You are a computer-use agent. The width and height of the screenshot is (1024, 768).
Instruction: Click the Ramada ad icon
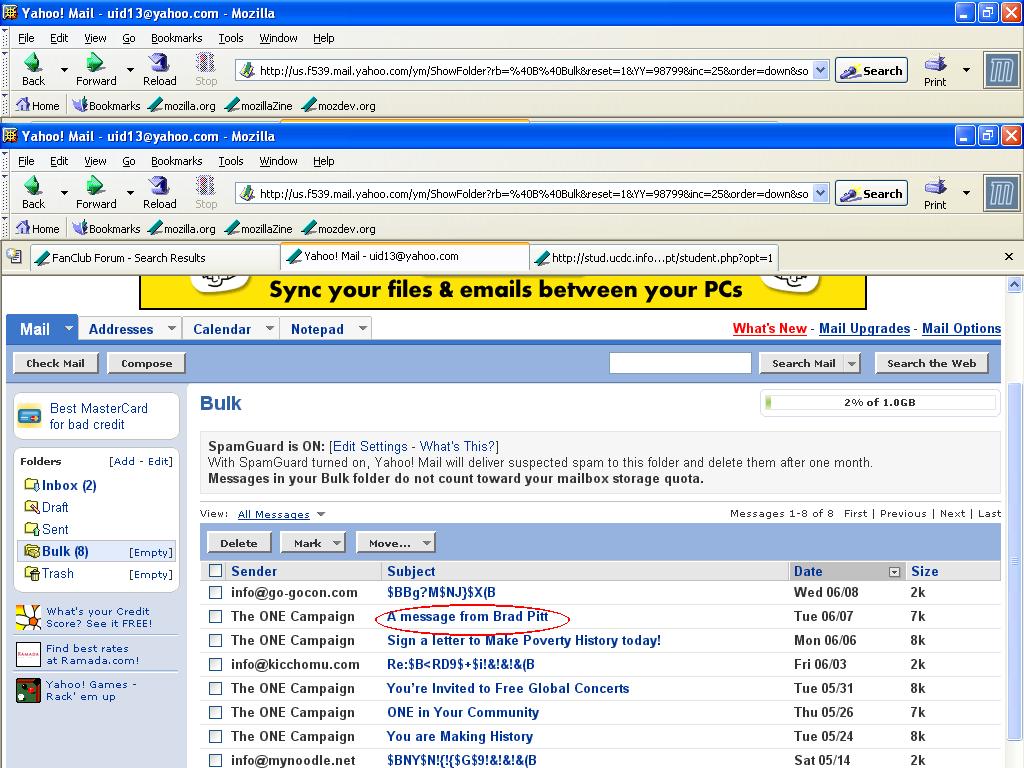click(28, 655)
